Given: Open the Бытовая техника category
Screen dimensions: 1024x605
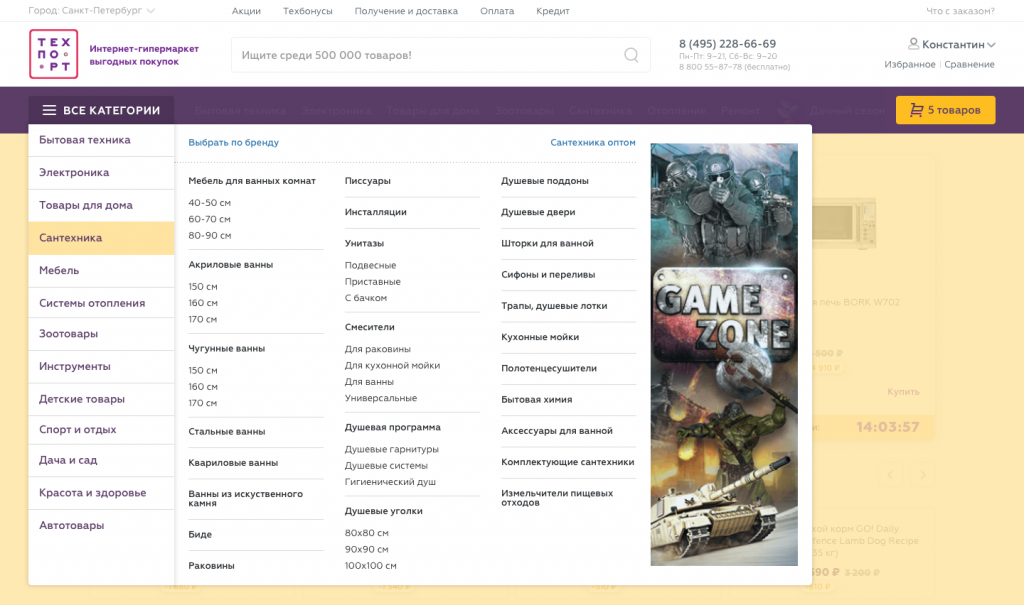Looking at the screenshot, I should pos(85,140).
